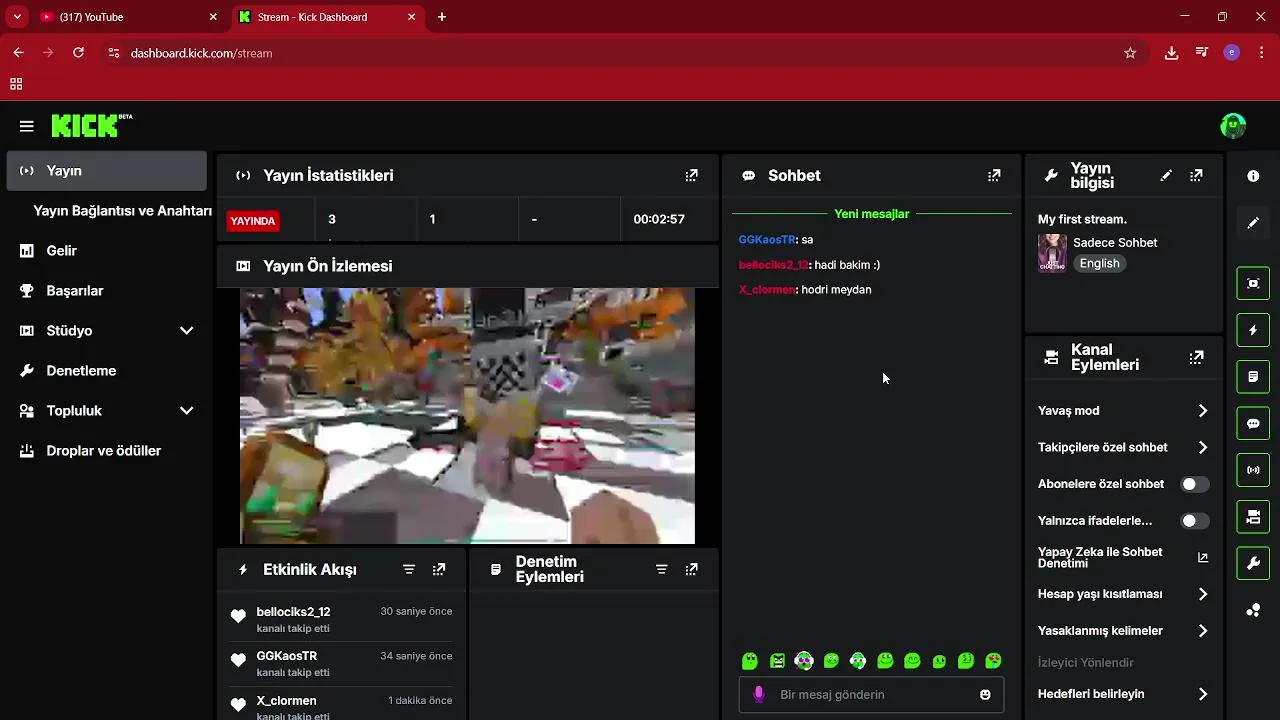Toggle the chat bubble widget in the right rail

click(1253, 423)
